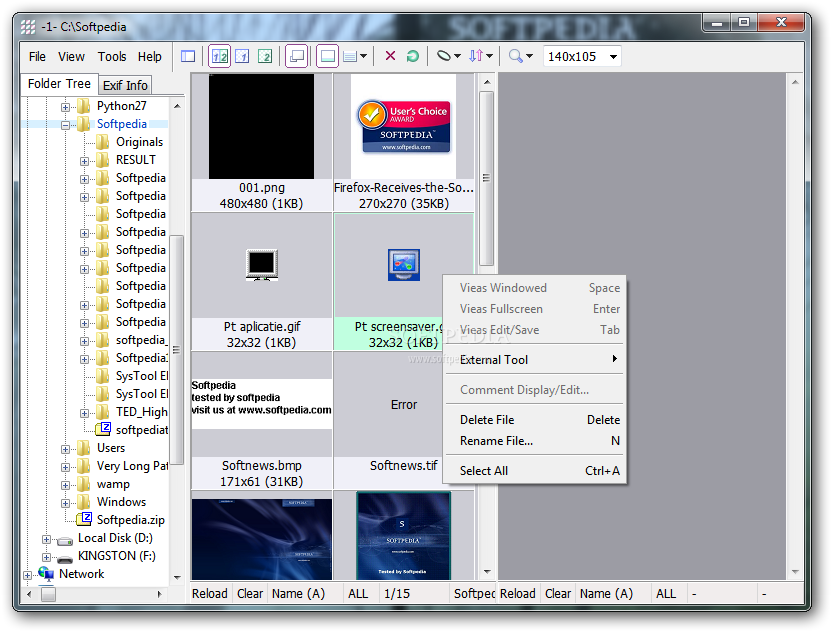Open the Tools menu

[x=111, y=56]
